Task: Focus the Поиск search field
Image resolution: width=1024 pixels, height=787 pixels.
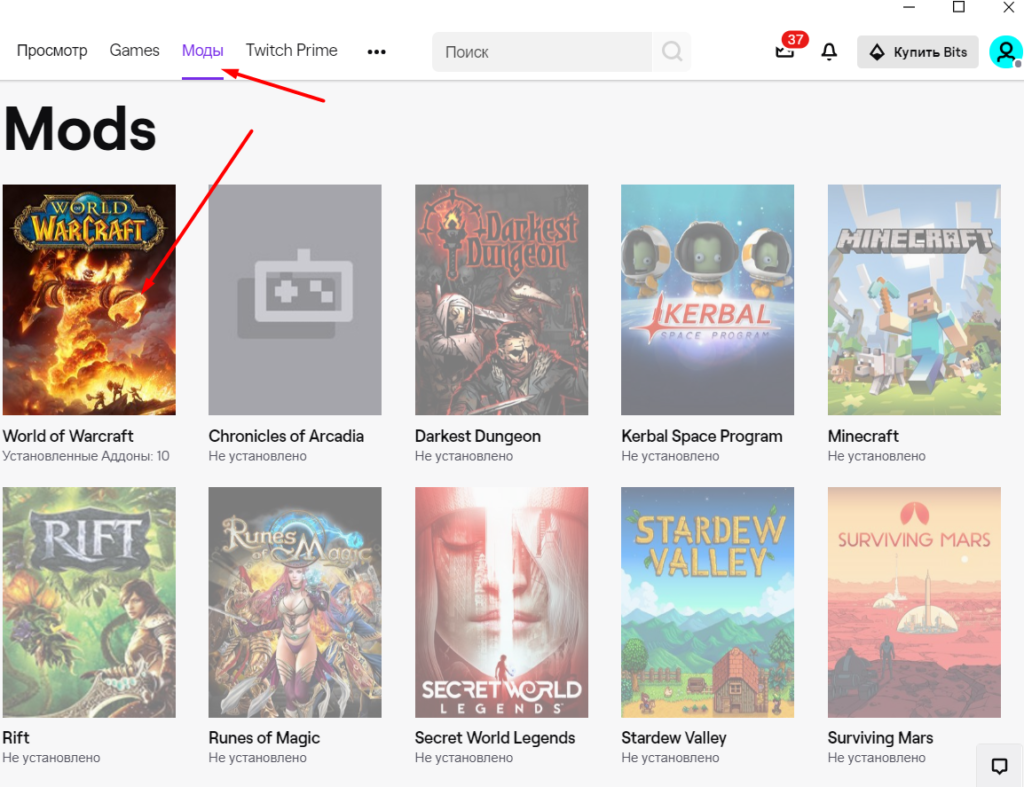Action: tap(542, 52)
